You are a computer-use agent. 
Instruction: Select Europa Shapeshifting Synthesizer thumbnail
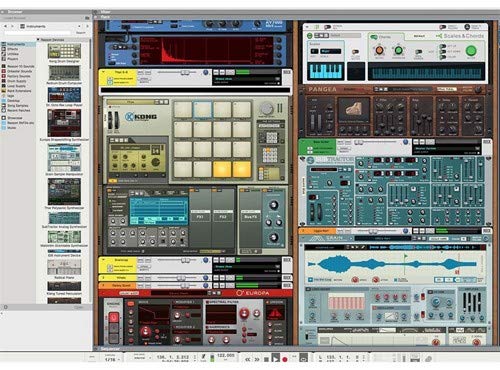[x=64, y=123]
